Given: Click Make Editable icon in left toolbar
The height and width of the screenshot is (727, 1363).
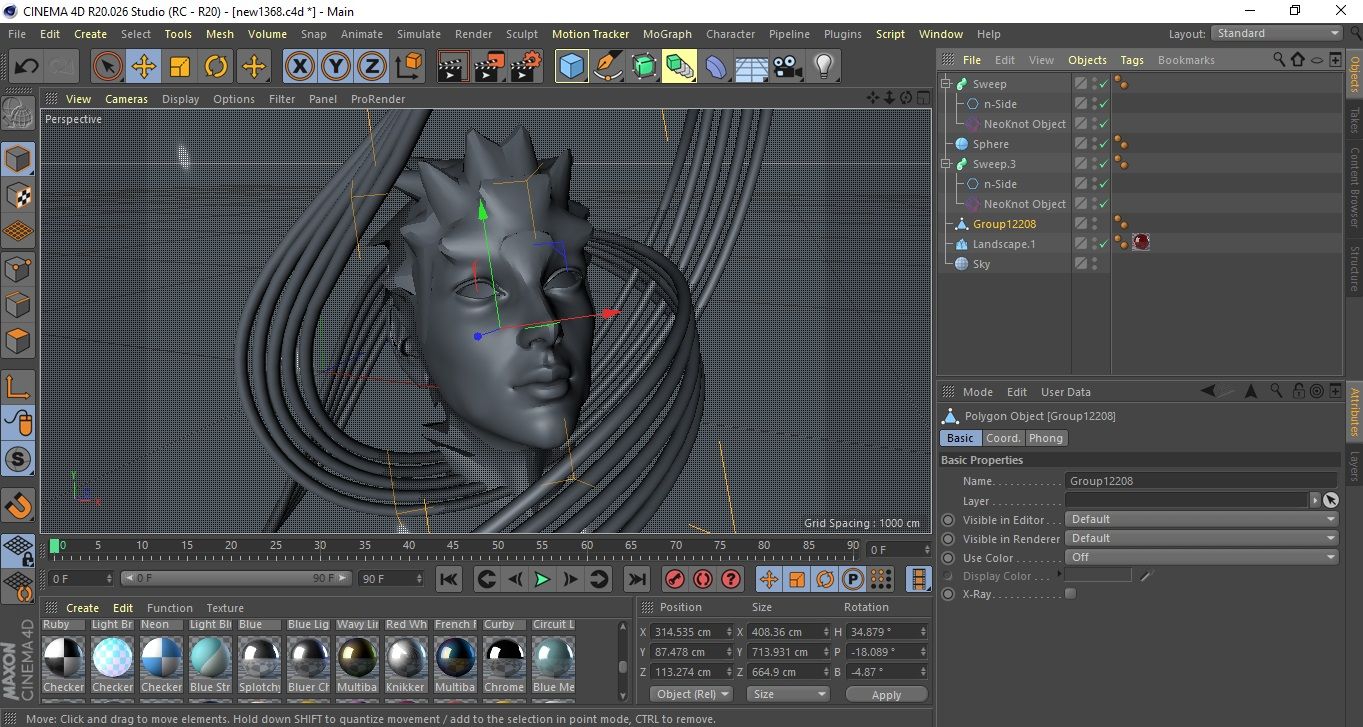Looking at the screenshot, I should 18,113.
